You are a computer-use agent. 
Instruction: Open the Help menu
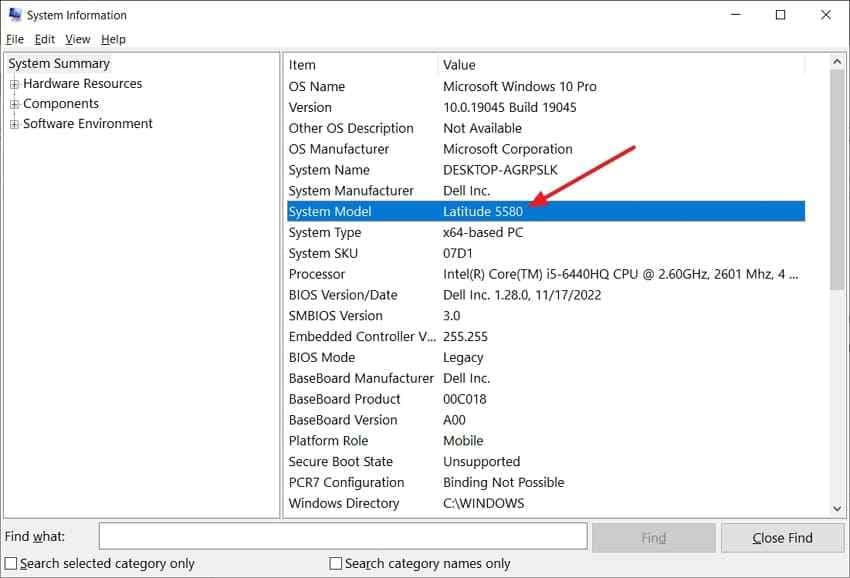click(113, 39)
